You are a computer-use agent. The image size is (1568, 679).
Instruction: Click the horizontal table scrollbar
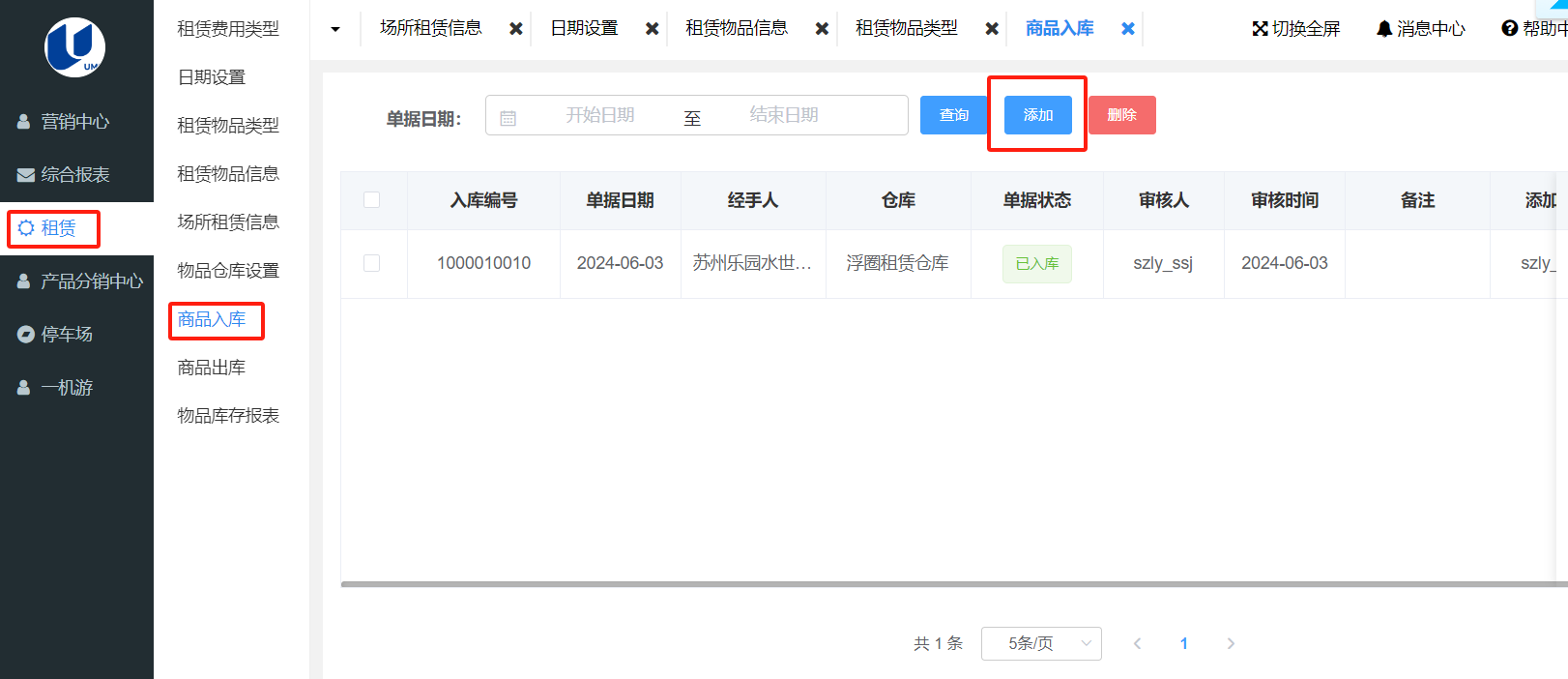tap(954, 584)
